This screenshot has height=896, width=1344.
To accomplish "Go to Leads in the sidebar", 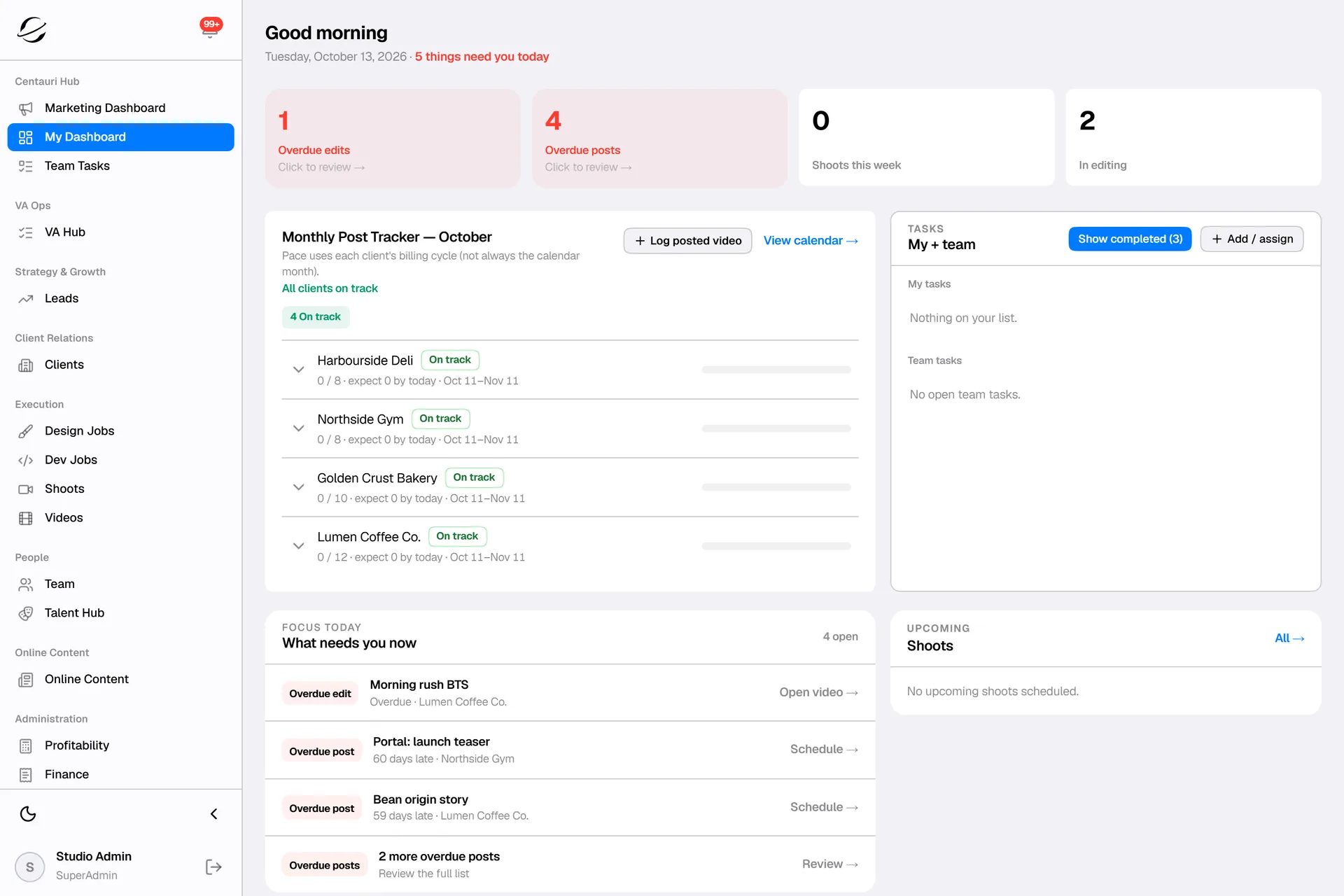I will pyautogui.click(x=120, y=298).
